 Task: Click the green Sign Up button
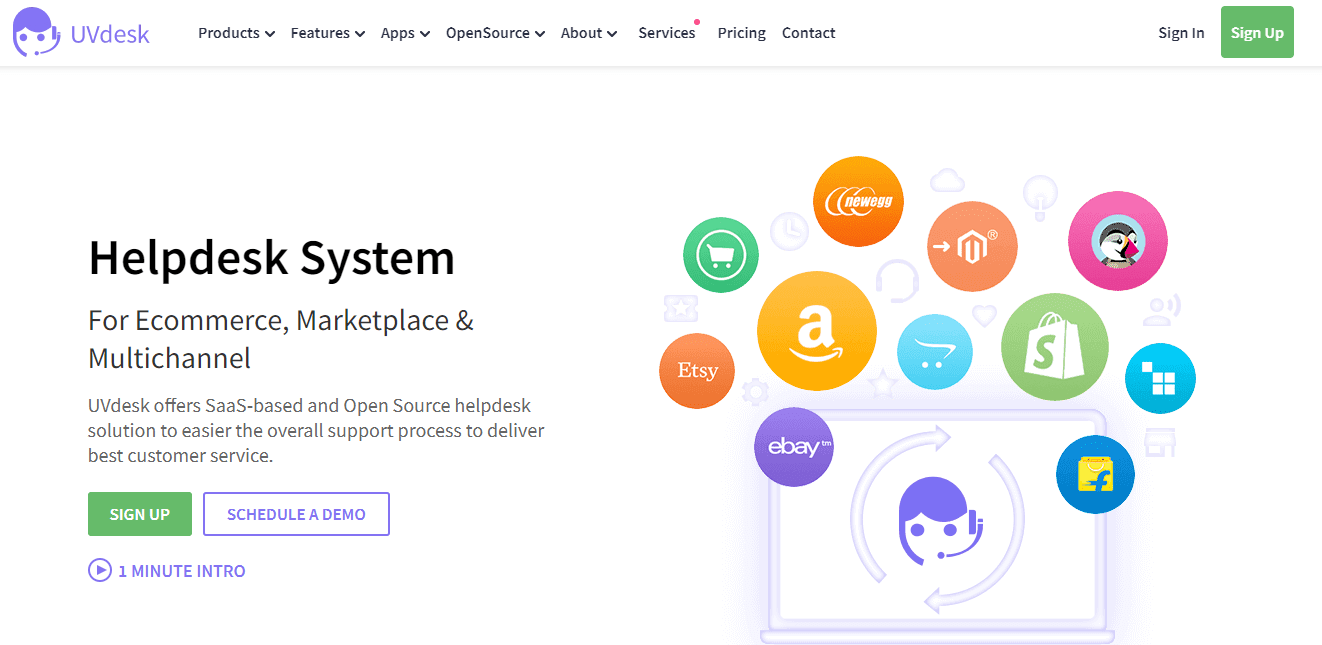(x=1257, y=32)
